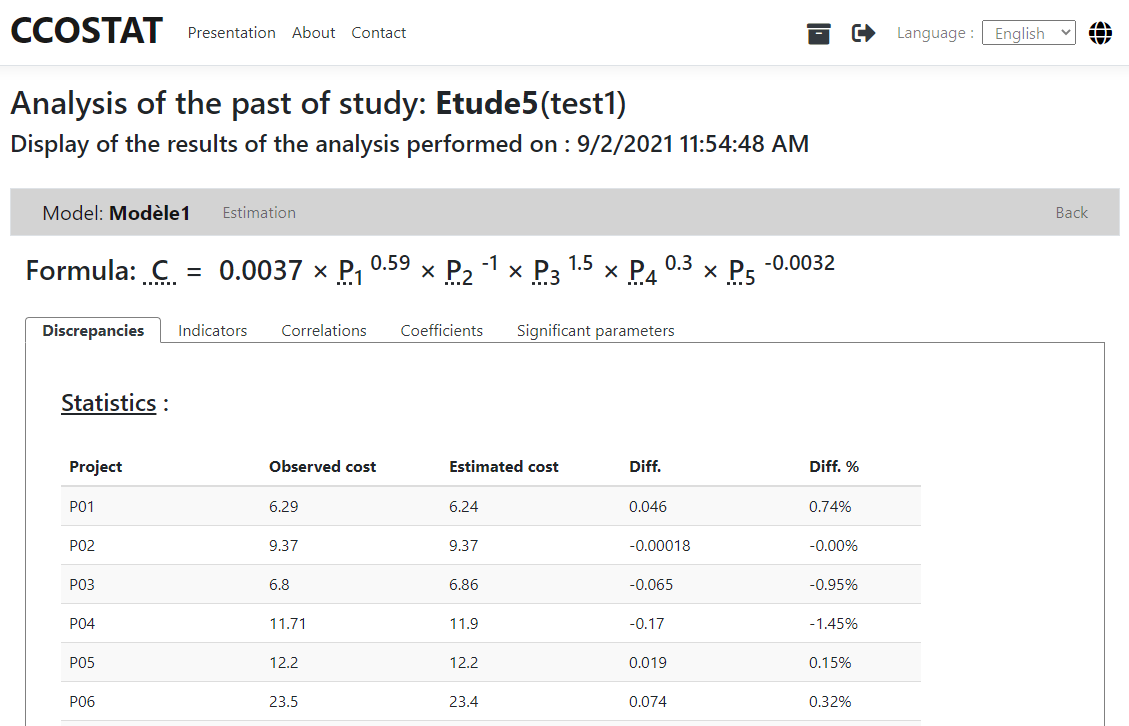Open the Contact link
The image size is (1129, 726).
[x=378, y=33]
